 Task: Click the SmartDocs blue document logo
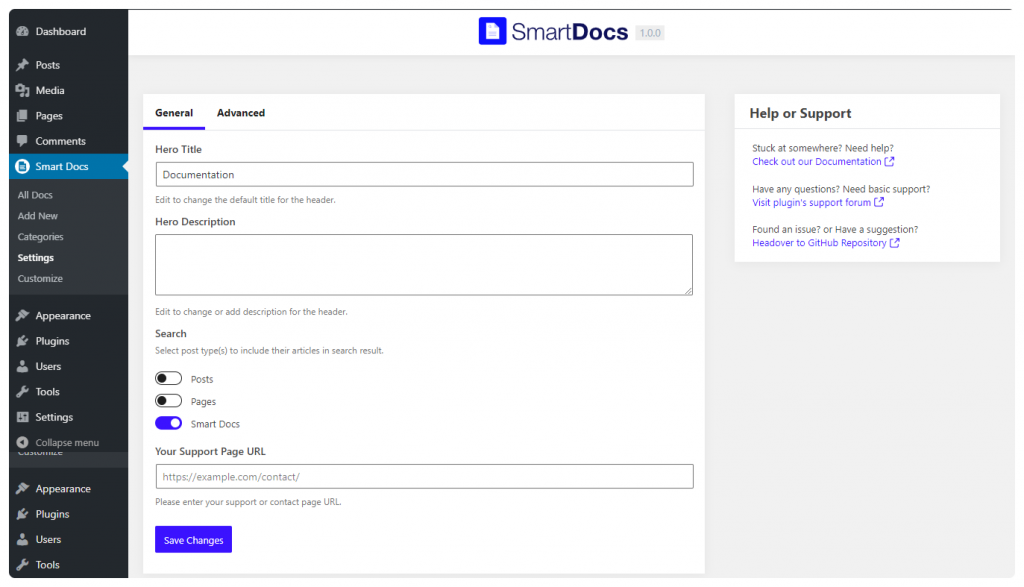492,31
